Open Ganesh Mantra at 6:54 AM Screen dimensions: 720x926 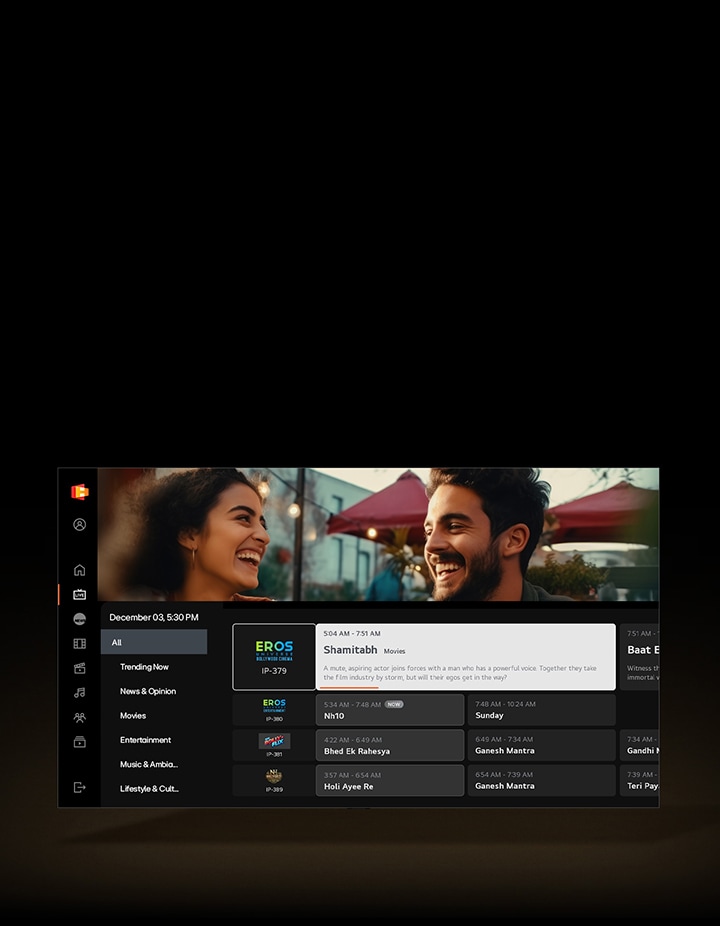coord(542,781)
